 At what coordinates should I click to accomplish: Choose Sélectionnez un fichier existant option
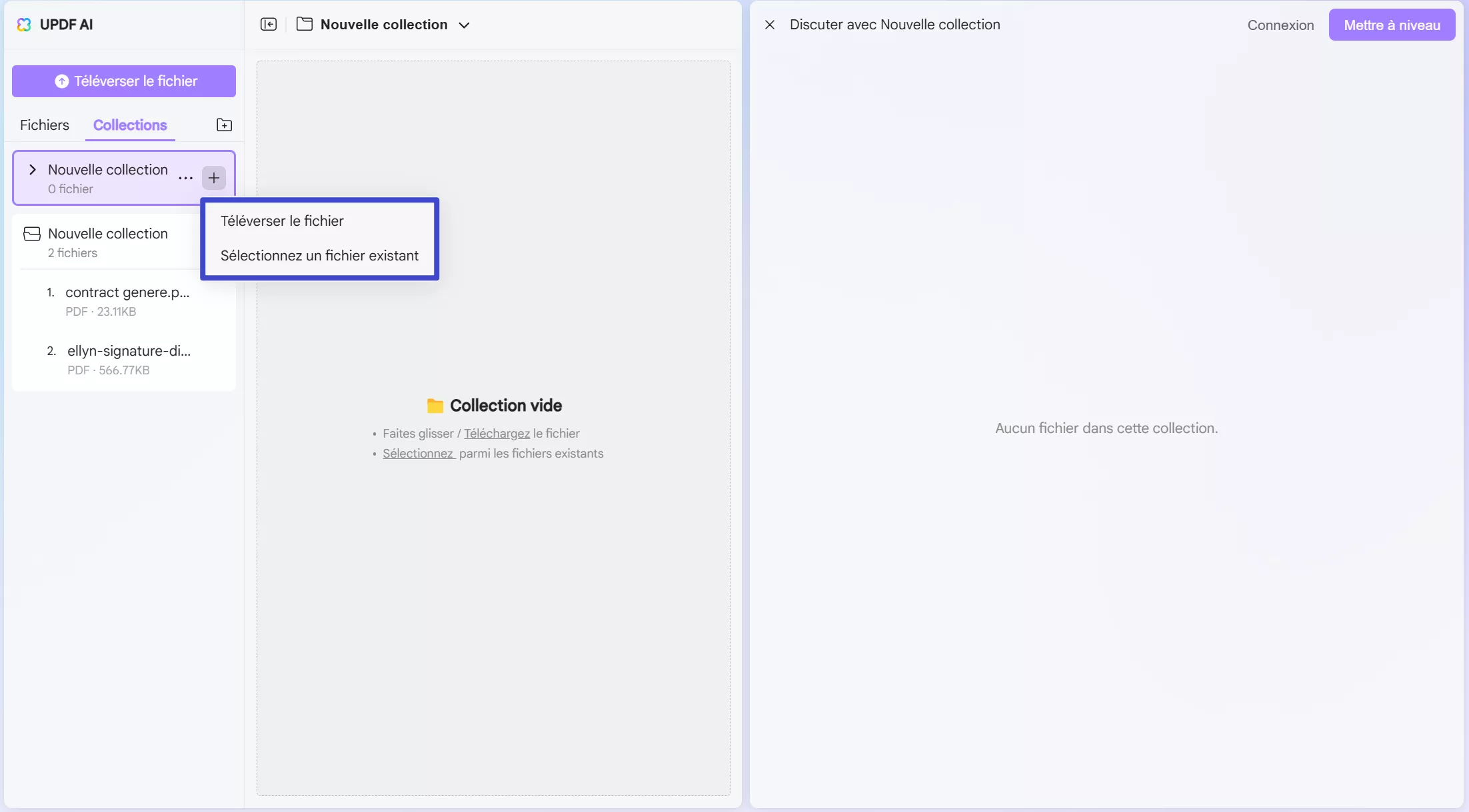319,256
